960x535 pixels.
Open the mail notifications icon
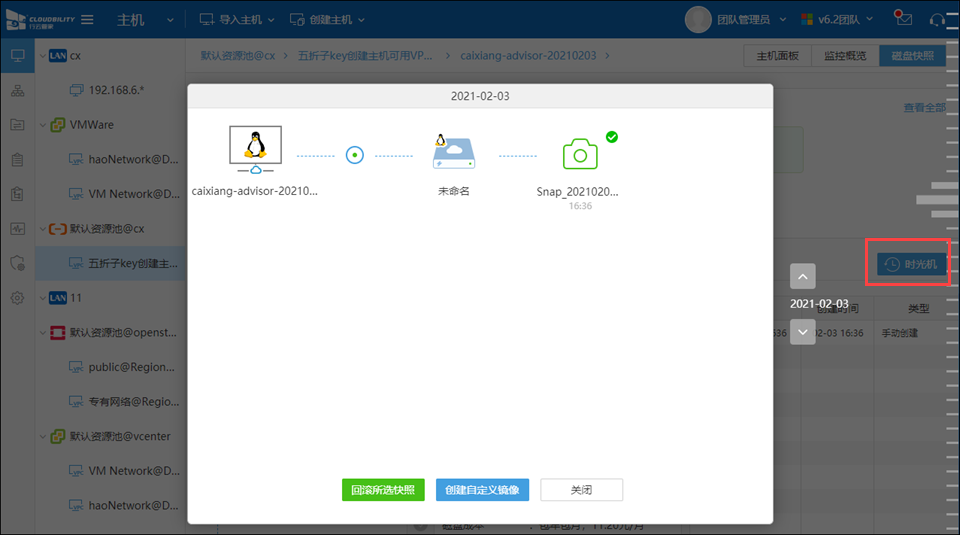tap(904, 19)
